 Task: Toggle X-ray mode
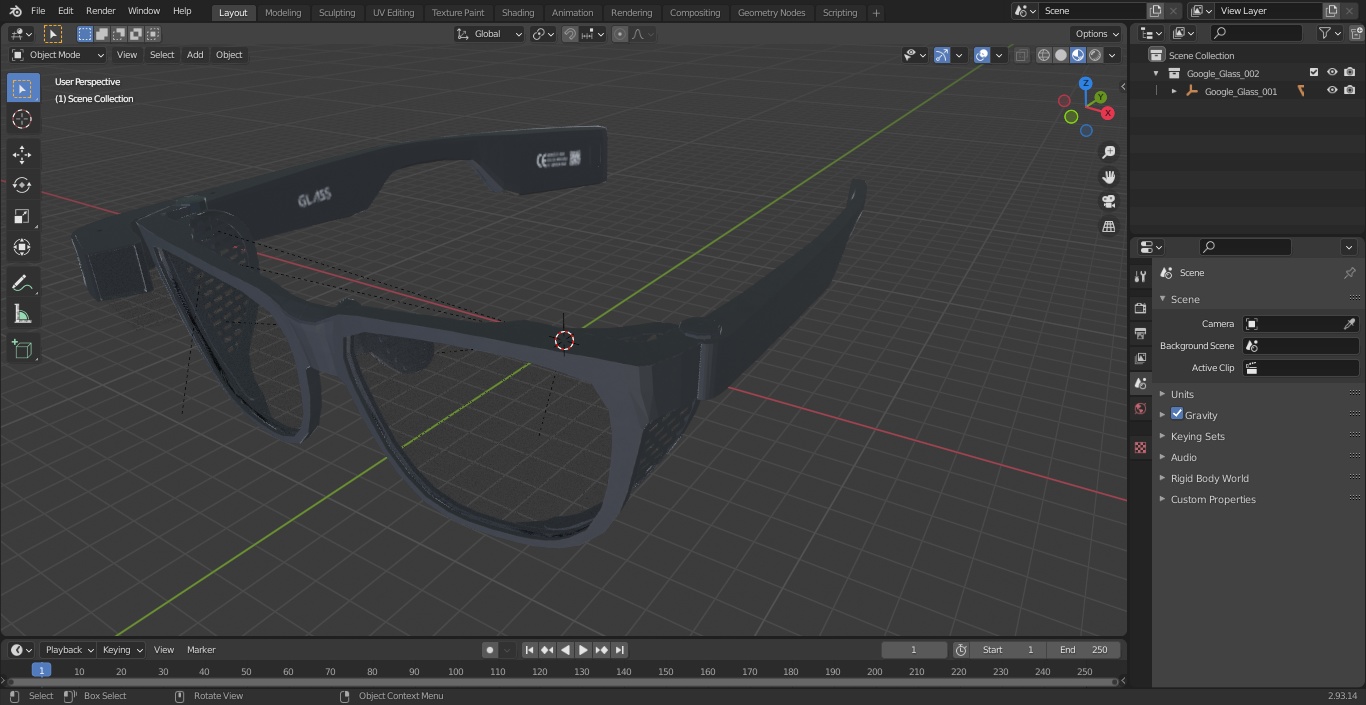click(1021, 55)
